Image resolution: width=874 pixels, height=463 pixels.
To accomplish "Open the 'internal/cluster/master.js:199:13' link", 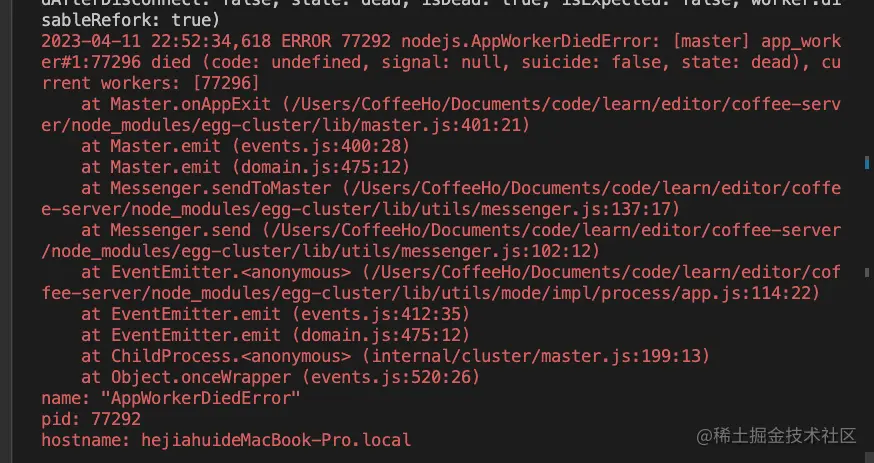I will coord(536,356).
